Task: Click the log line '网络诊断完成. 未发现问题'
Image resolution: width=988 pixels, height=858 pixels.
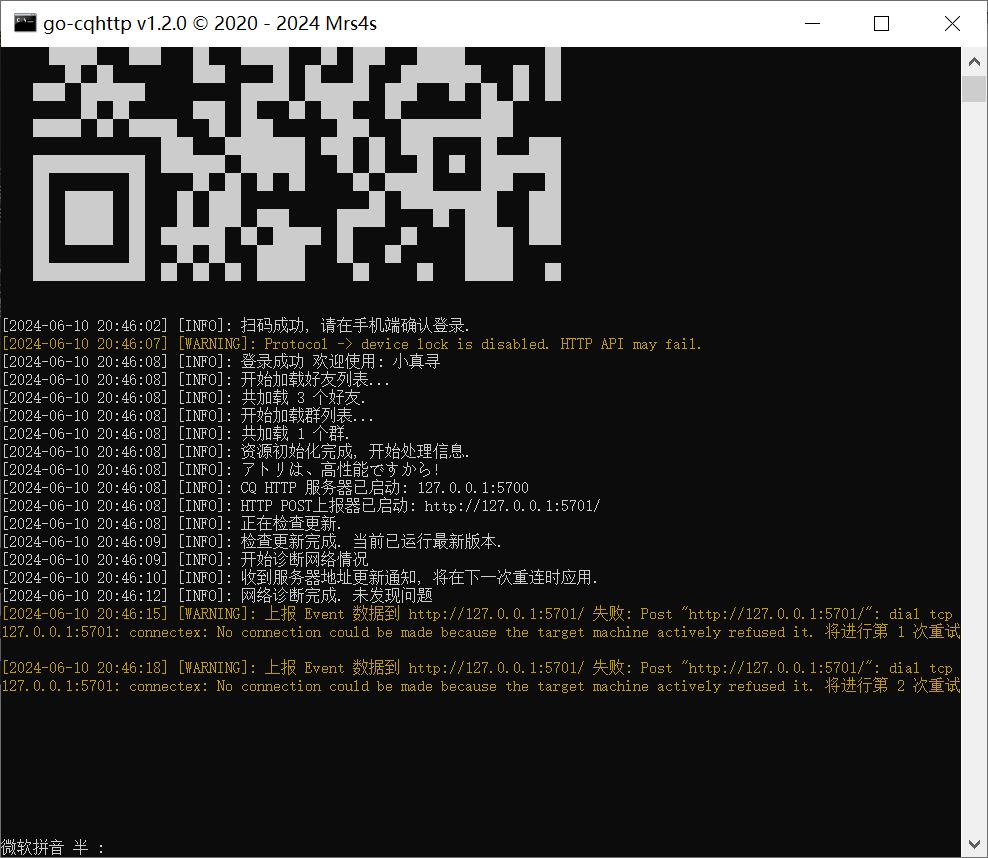Action: (x=336, y=595)
